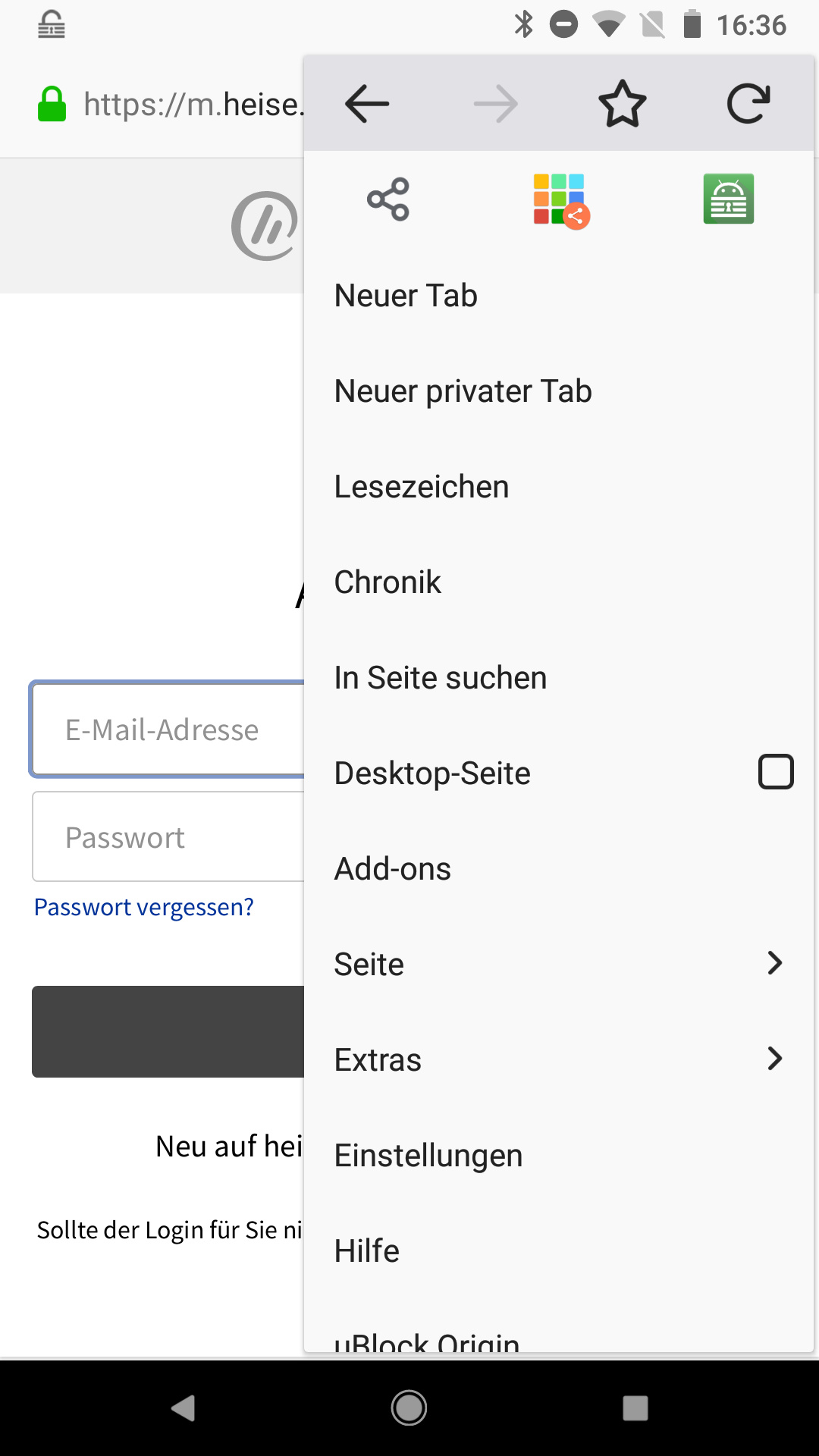Open Chronik history entry
The height and width of the screenshot is (1456, 819).
coord(388,582)
